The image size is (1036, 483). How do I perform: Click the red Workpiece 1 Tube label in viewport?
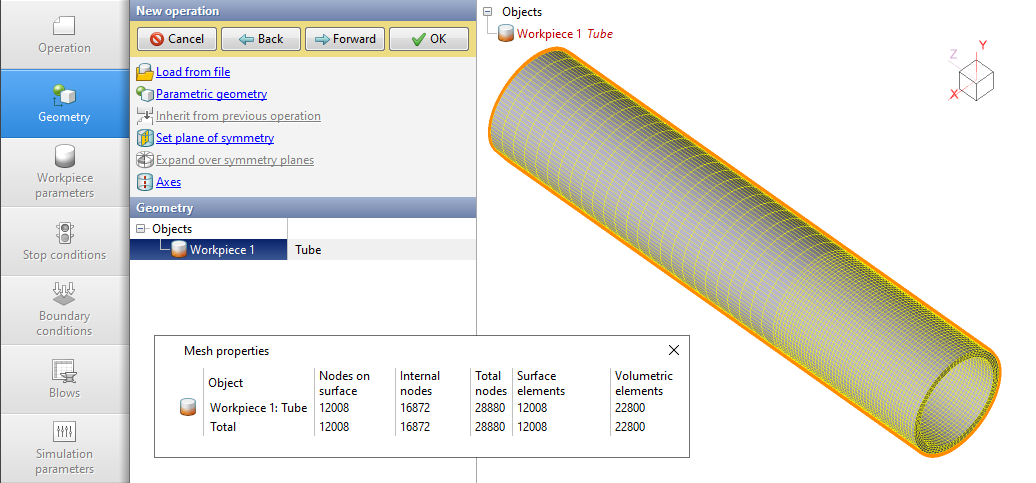coord(564,34)
